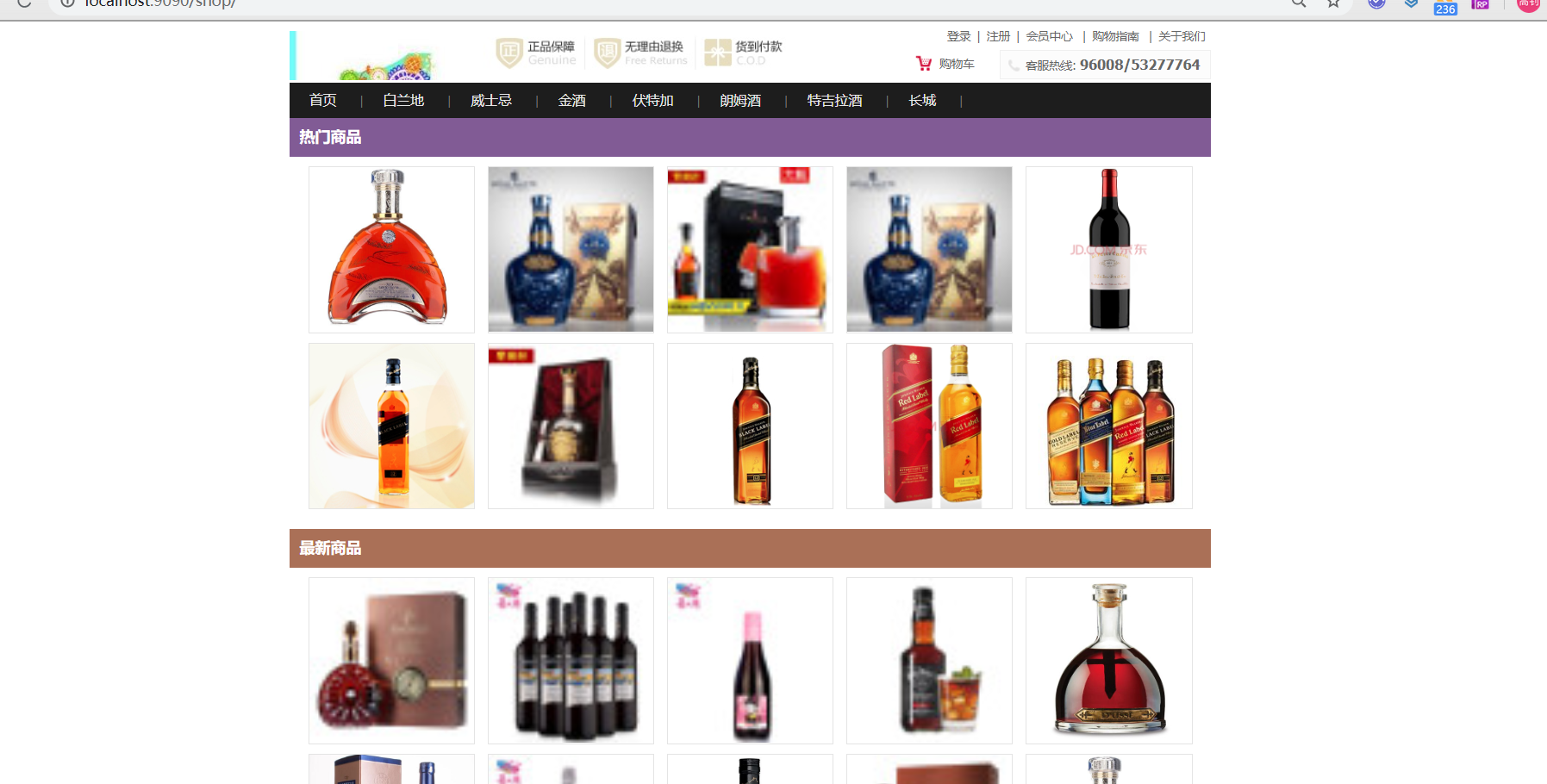Open the Red Label bottle with red box
1547x784 pixels.
coord(929,426)
